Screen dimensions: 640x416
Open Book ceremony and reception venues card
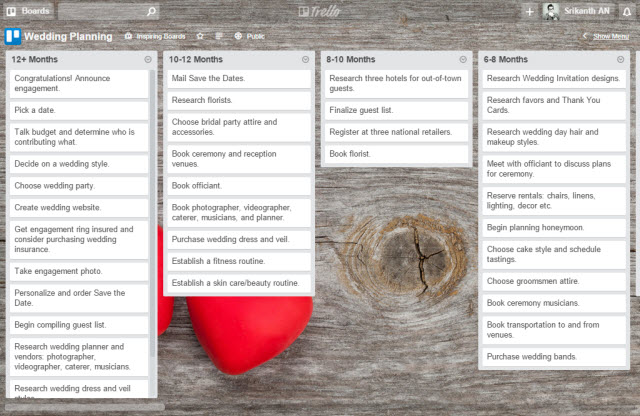tap(239, 159)
